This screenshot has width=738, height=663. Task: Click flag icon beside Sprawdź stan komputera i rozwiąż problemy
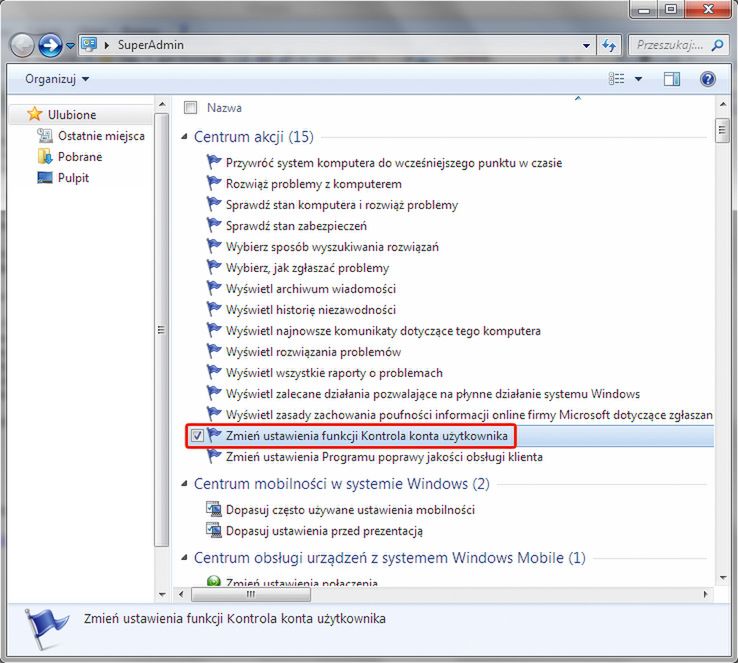tap(214, 204)
